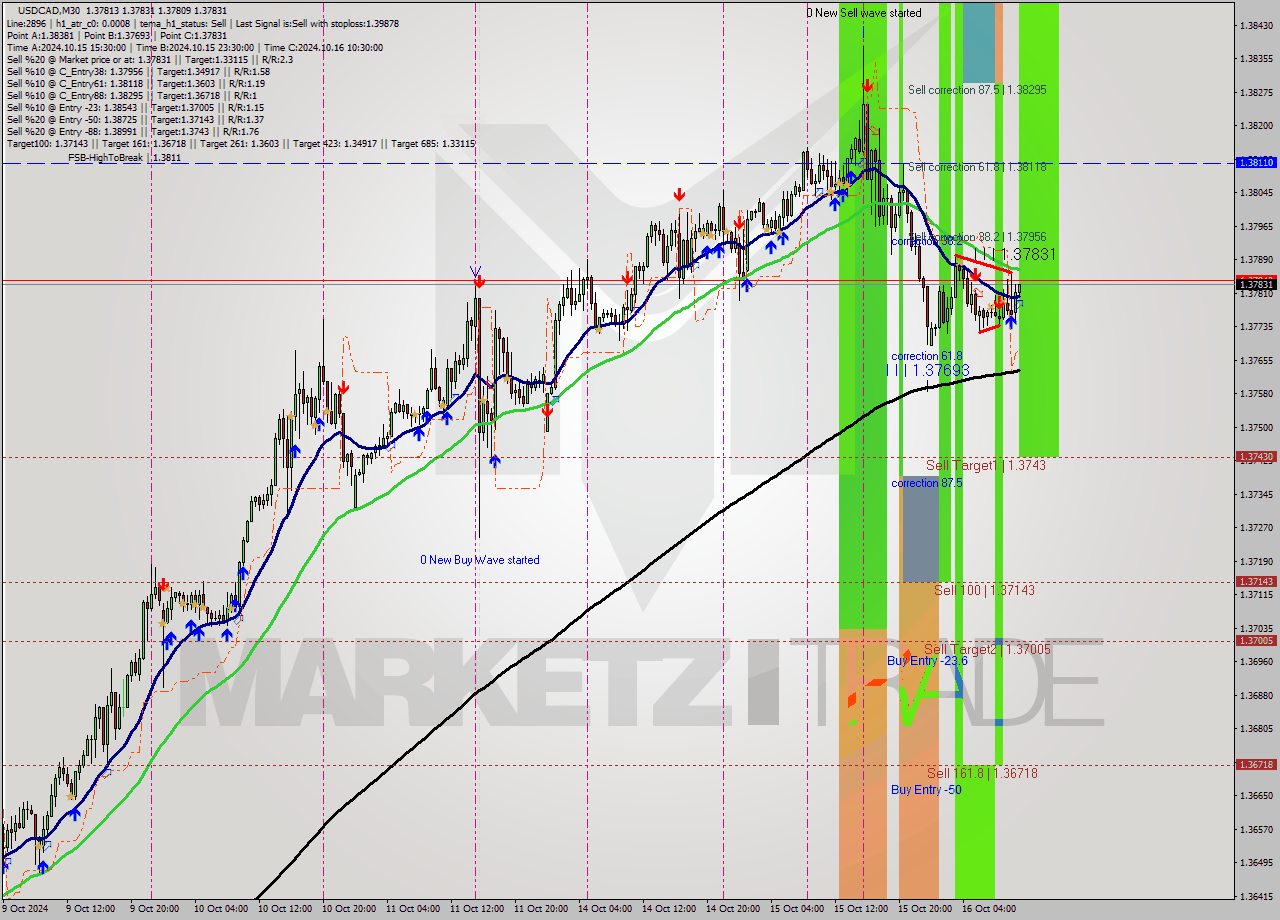
Task: Click the USDCAD,M30 chart title
Action: click(x=51, y=9)
